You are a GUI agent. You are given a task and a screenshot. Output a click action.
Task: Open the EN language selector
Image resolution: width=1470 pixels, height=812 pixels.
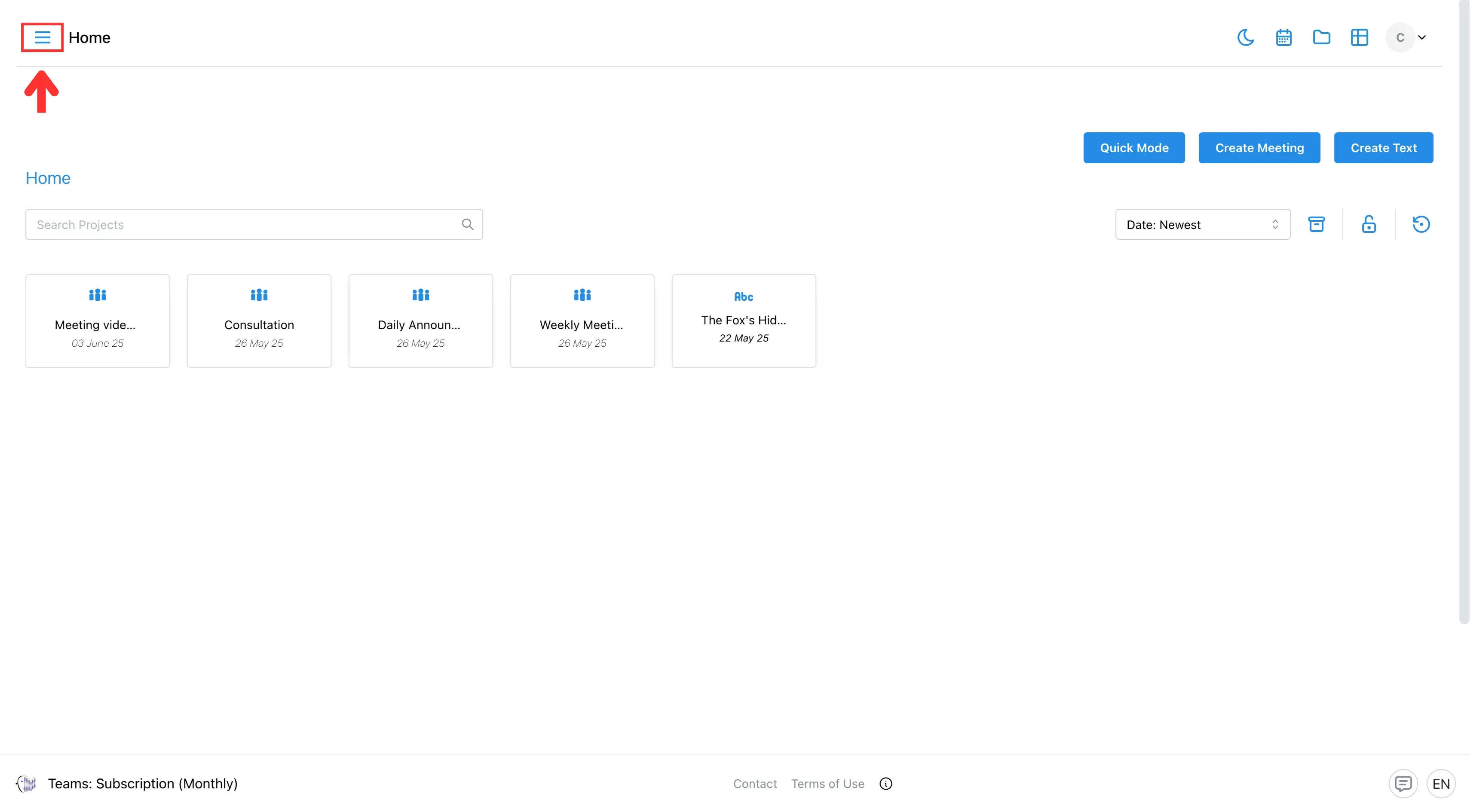point(1441,784)
